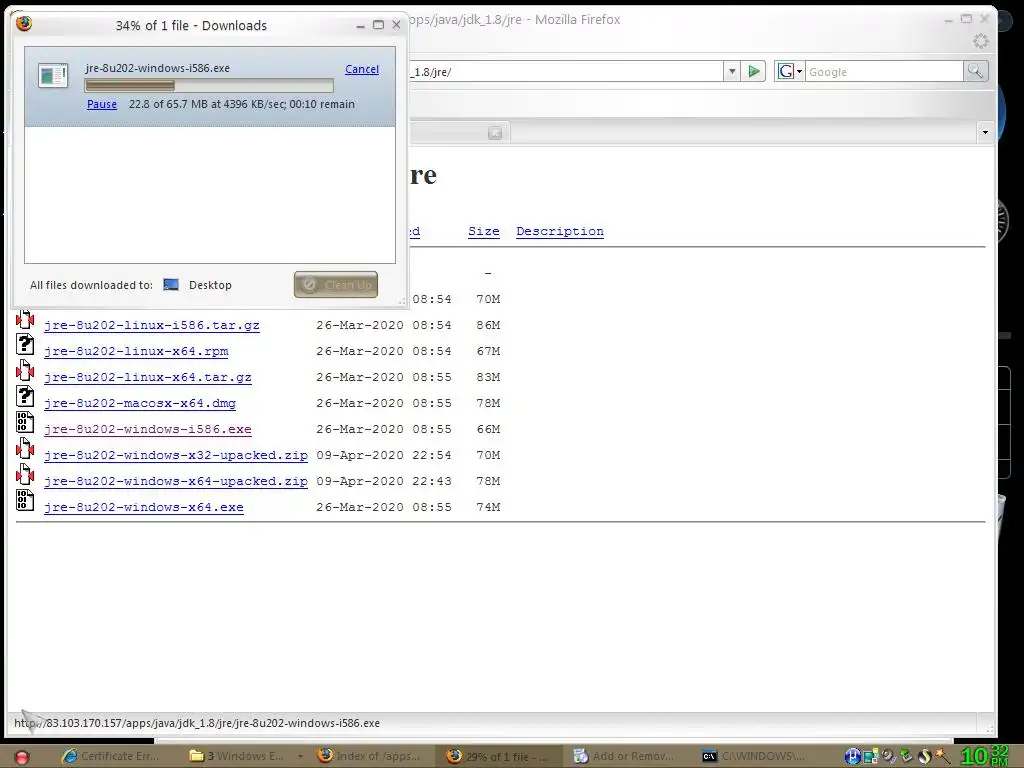Cancel the jre-8u202-windows-i586.exe download

click(x=362, y=69)
